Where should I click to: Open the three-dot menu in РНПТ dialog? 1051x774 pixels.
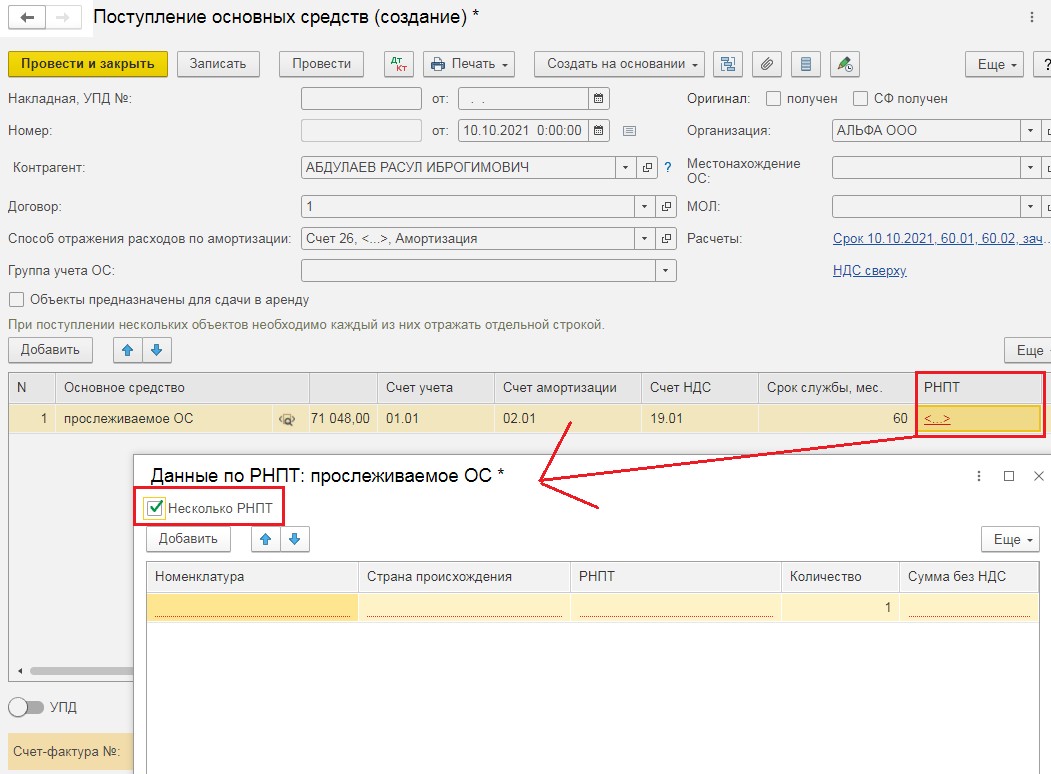click(979, 476)
